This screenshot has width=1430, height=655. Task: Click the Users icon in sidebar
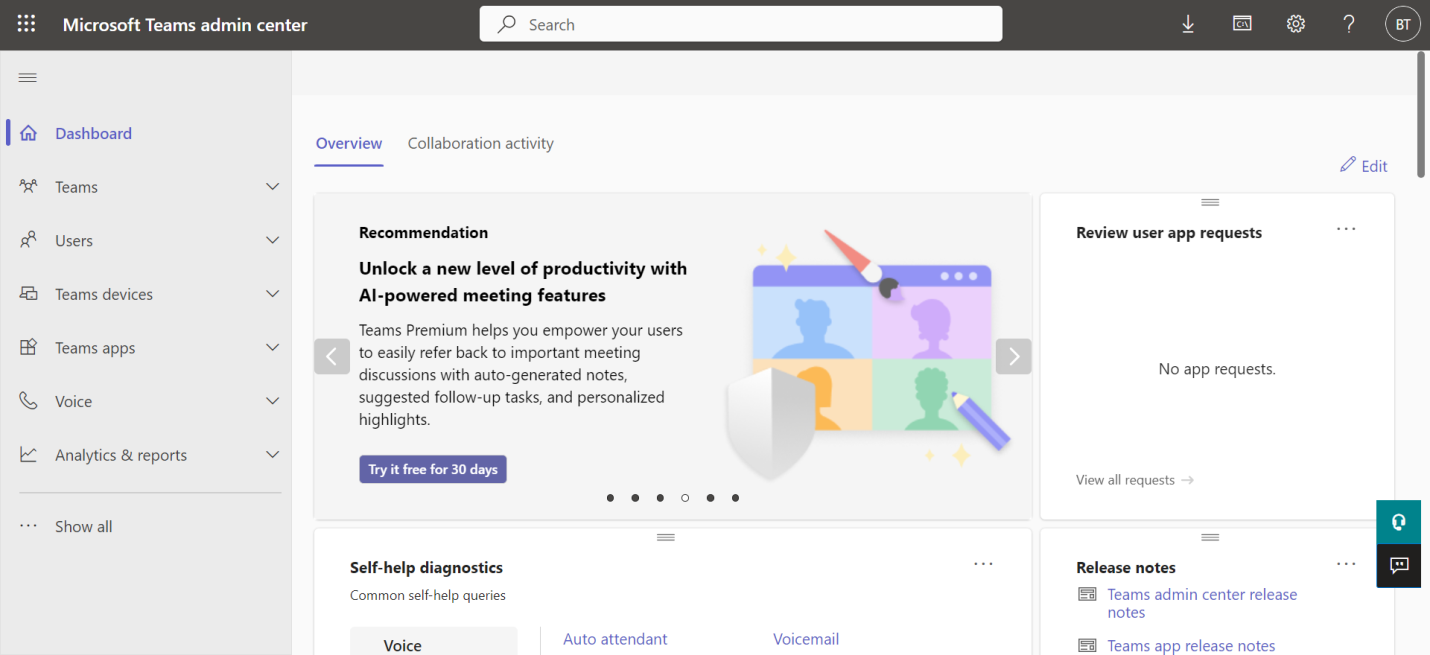pyautogui.click(x=28, y=240)
